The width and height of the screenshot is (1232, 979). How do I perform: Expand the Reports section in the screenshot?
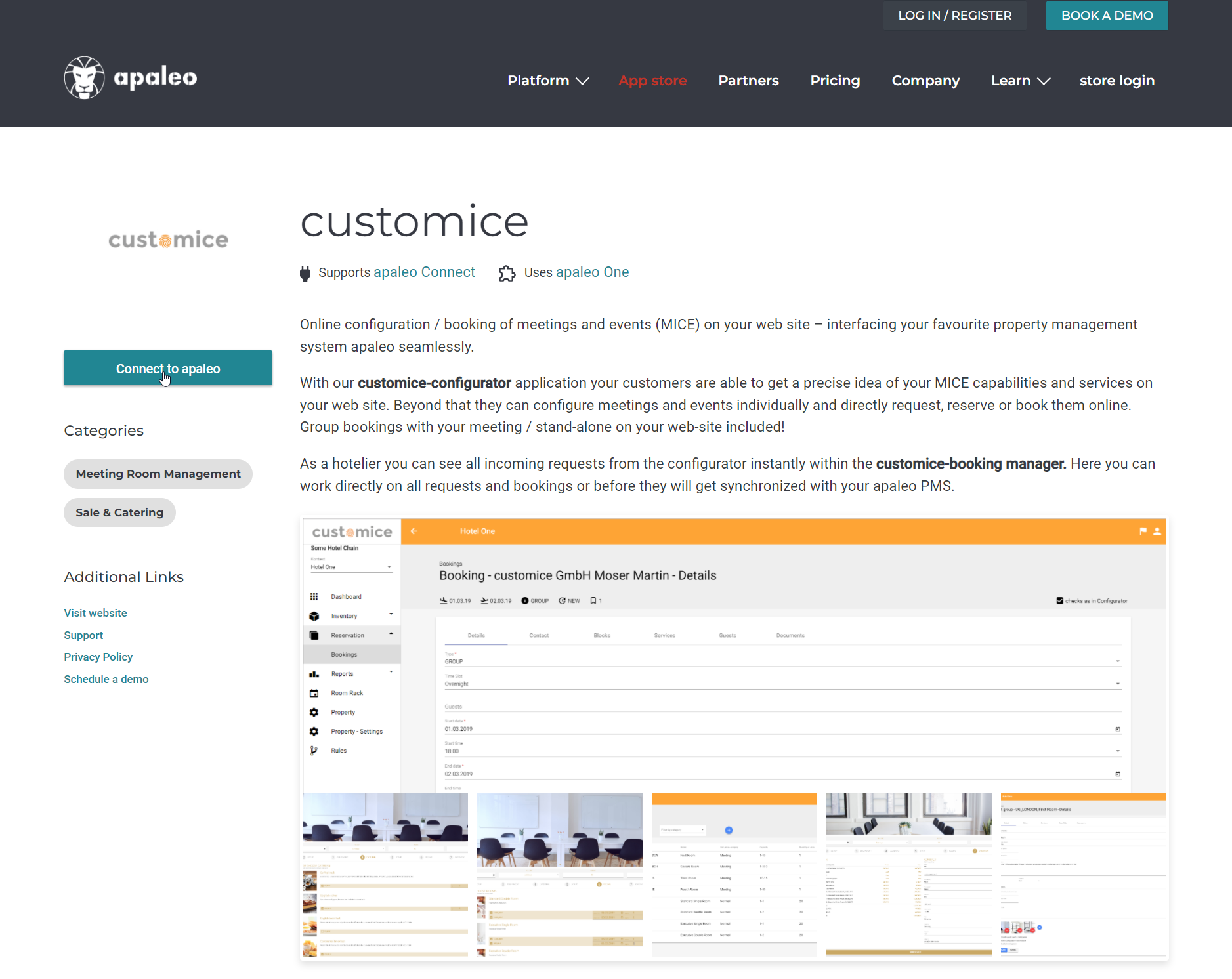pyautogui.click(x=391, y=672)
